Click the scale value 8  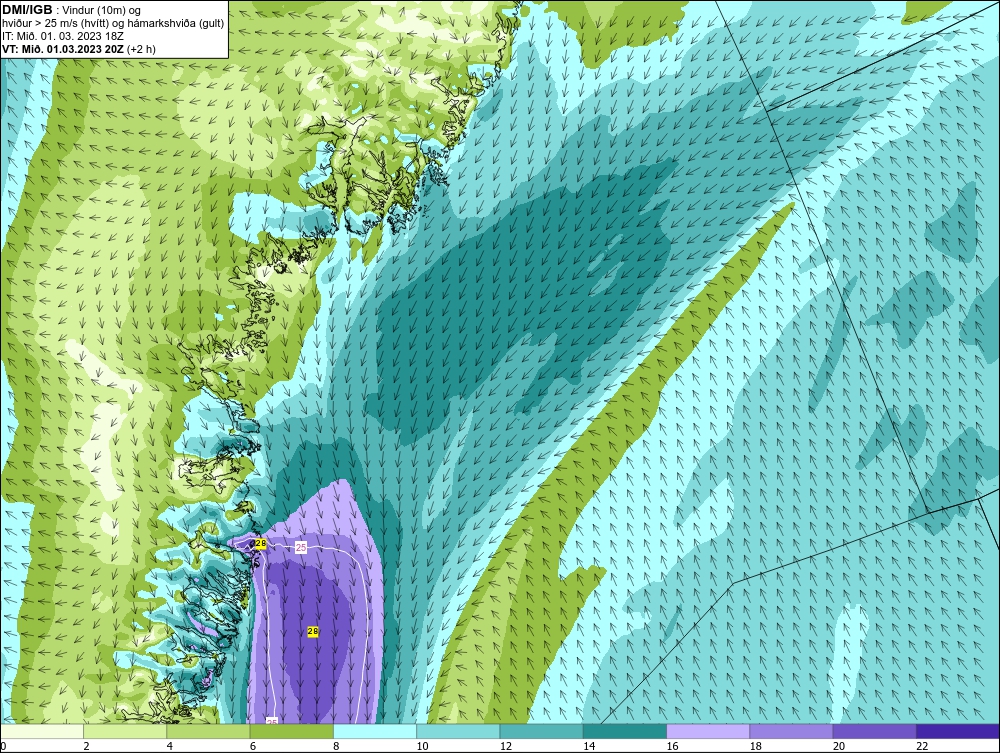[336, 746]
